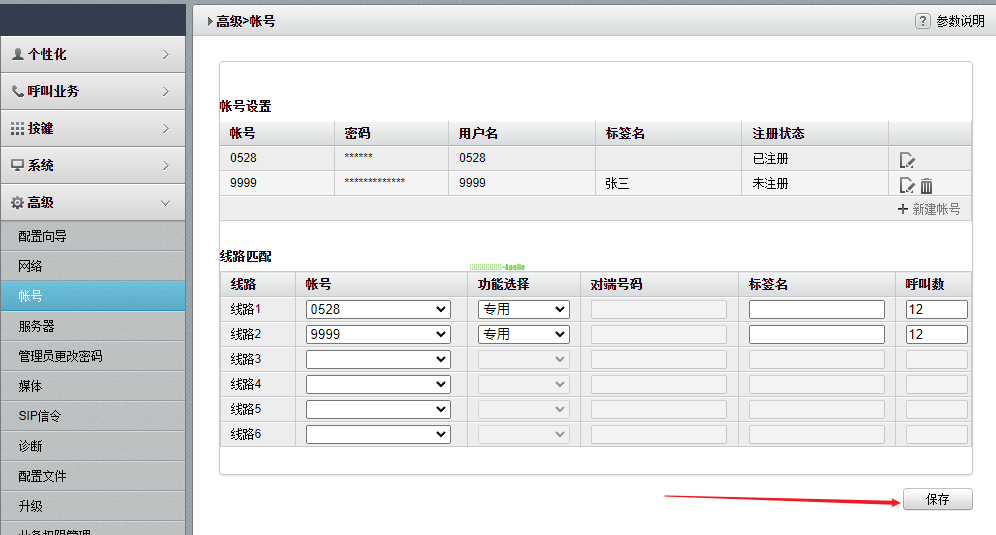Go to 配置向导 in sidebar
This screenshot has height=535, width=996.
tap(92, 236)
